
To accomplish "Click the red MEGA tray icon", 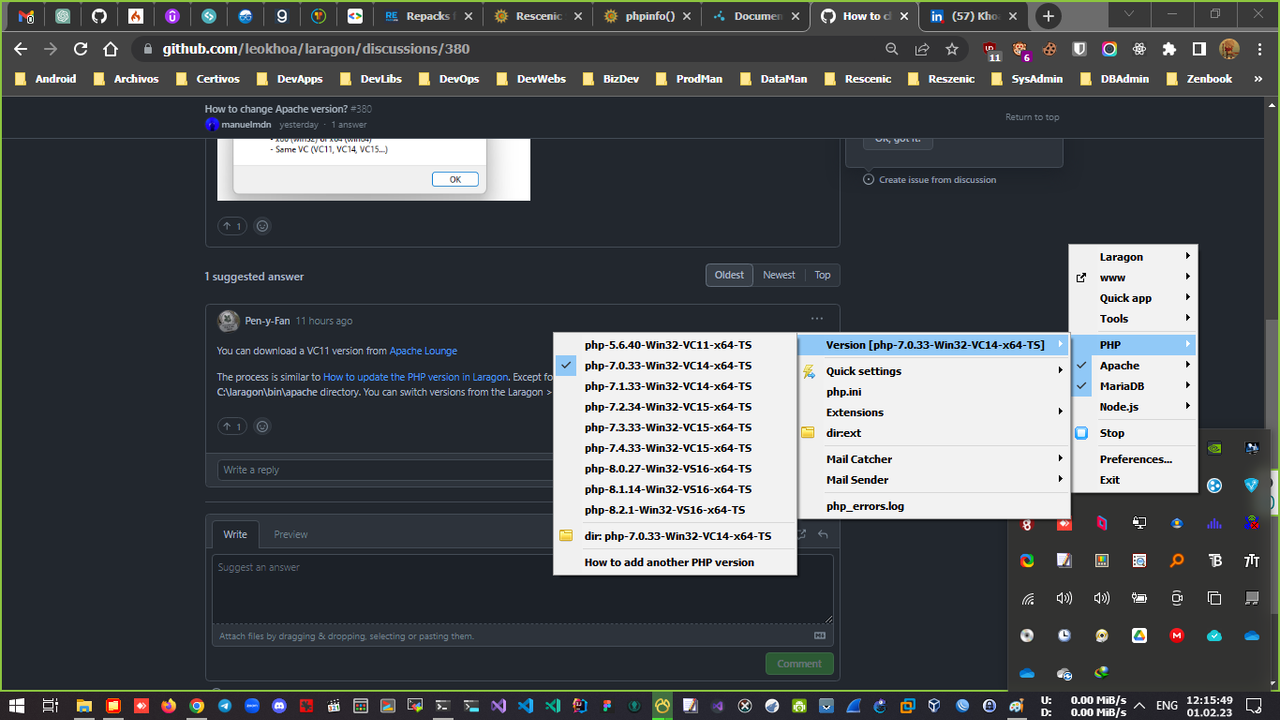I will click(1177, 635).
